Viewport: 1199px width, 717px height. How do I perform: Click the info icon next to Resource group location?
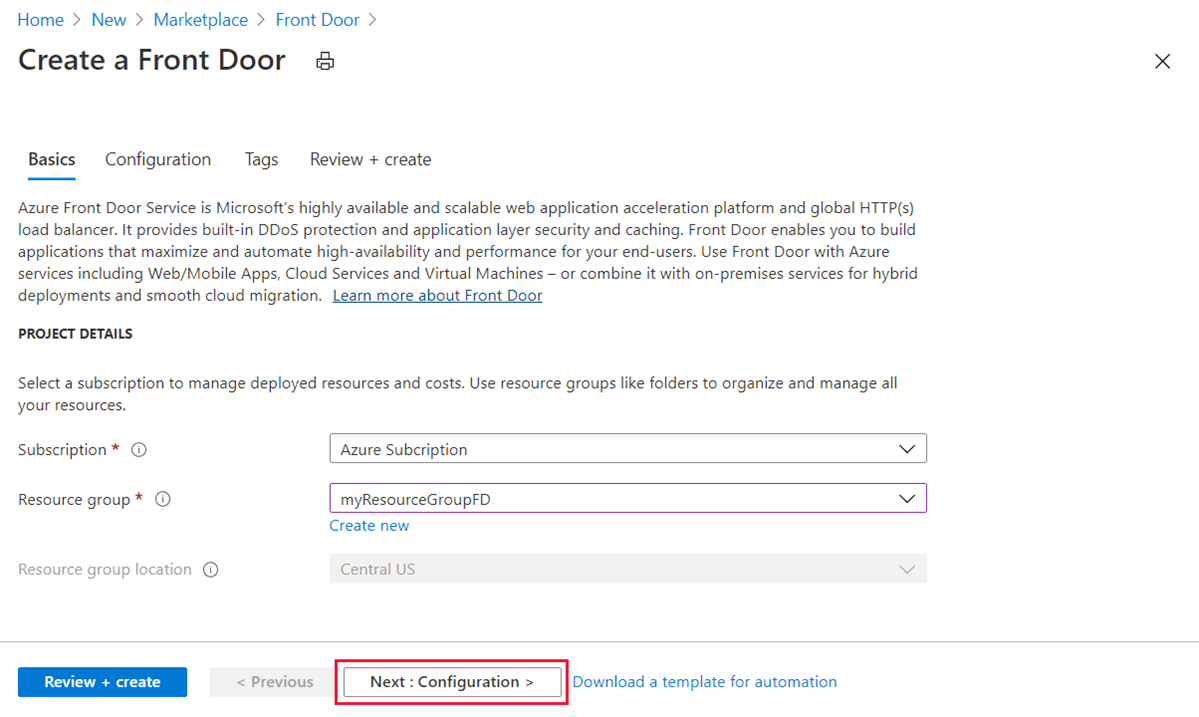pos(210,569)
